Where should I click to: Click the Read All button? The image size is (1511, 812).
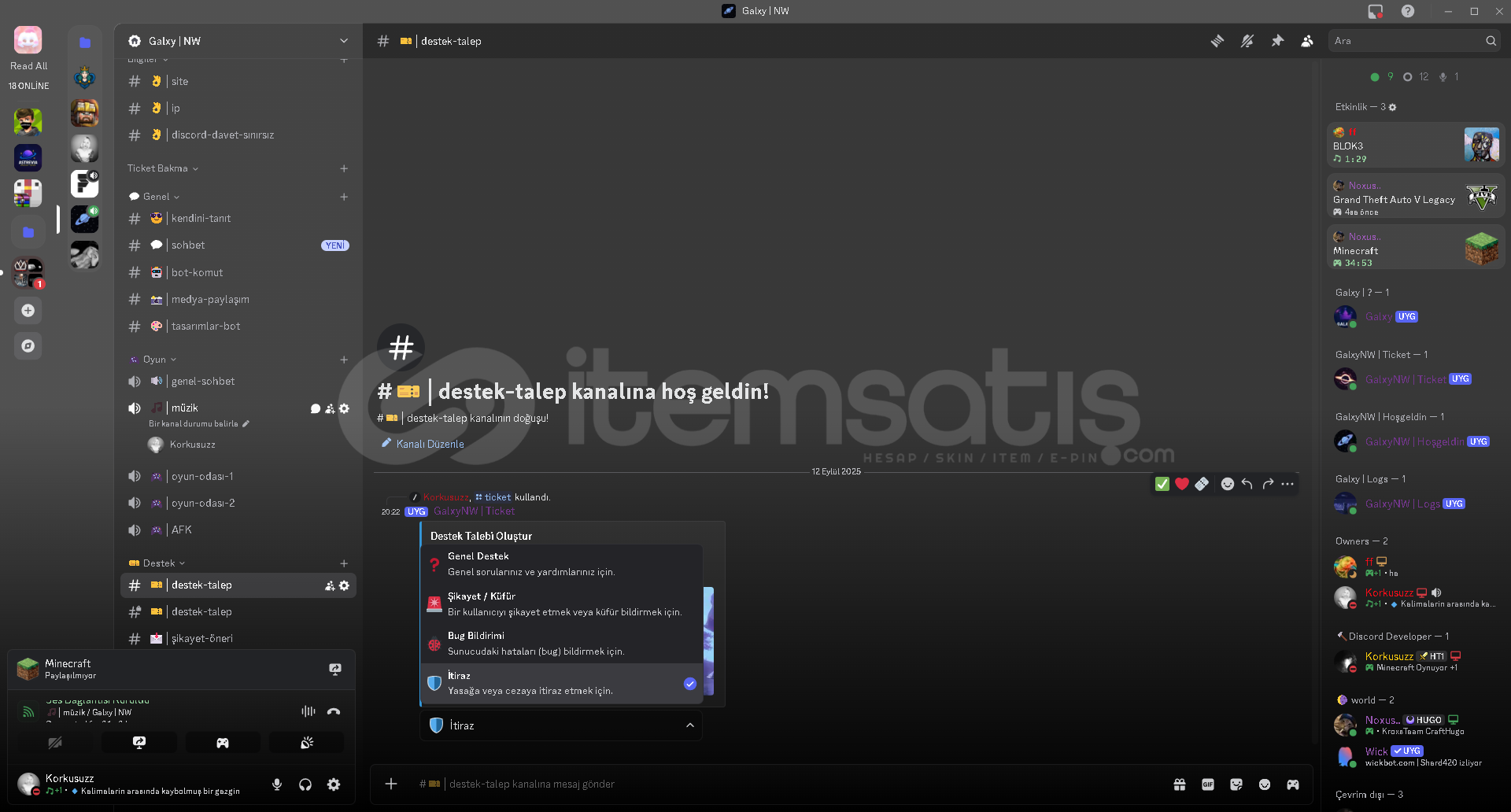(x=28, y=66)
